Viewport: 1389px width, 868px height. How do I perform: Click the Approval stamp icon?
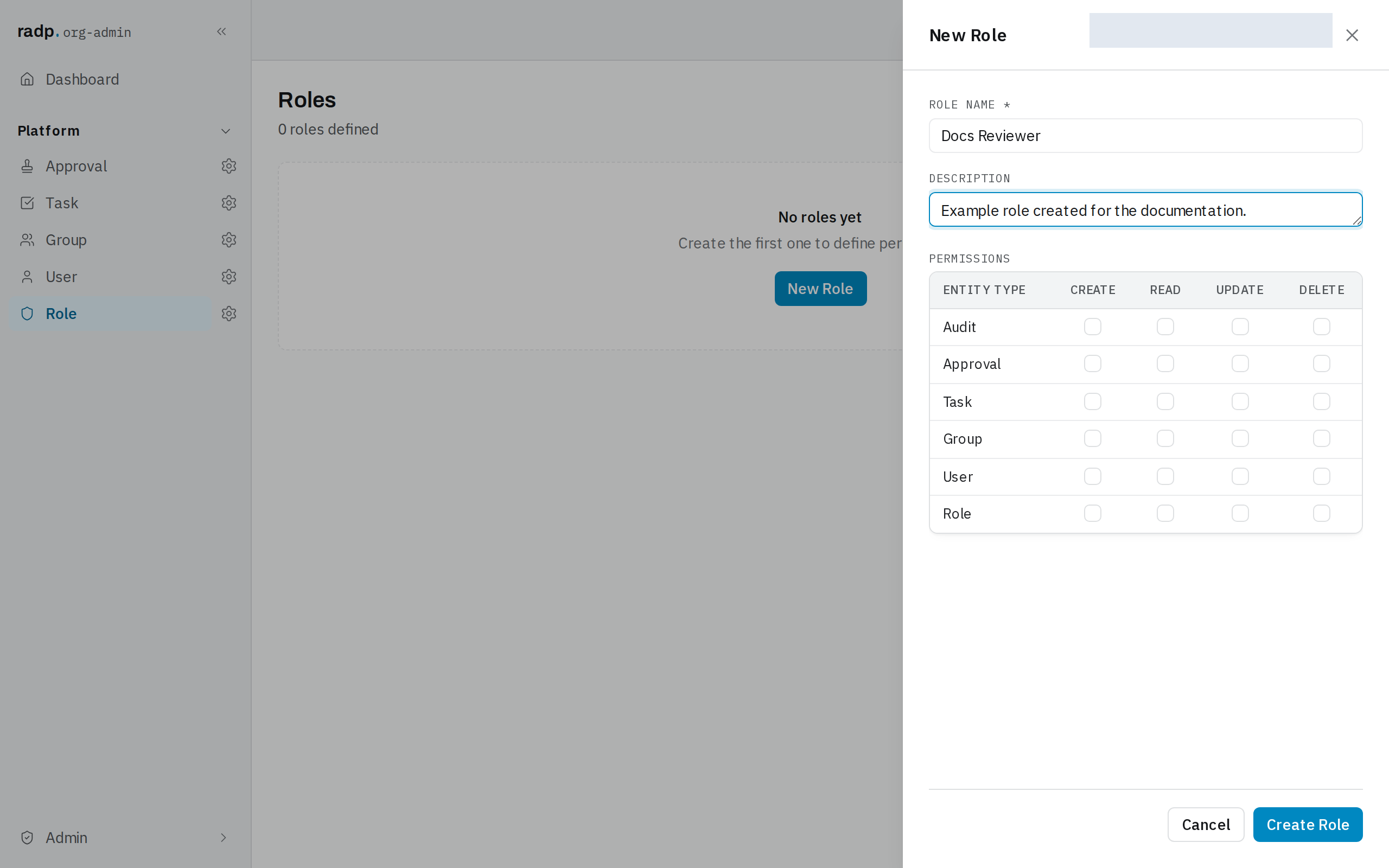[x=27, y=166]
